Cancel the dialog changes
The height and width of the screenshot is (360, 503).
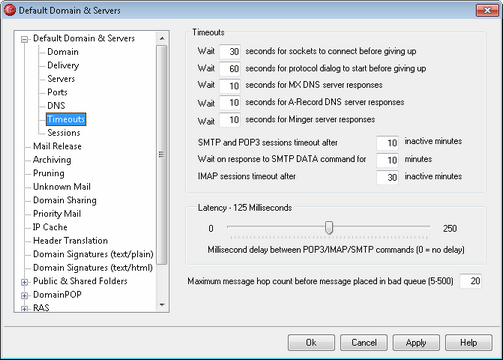pos(364,343)
